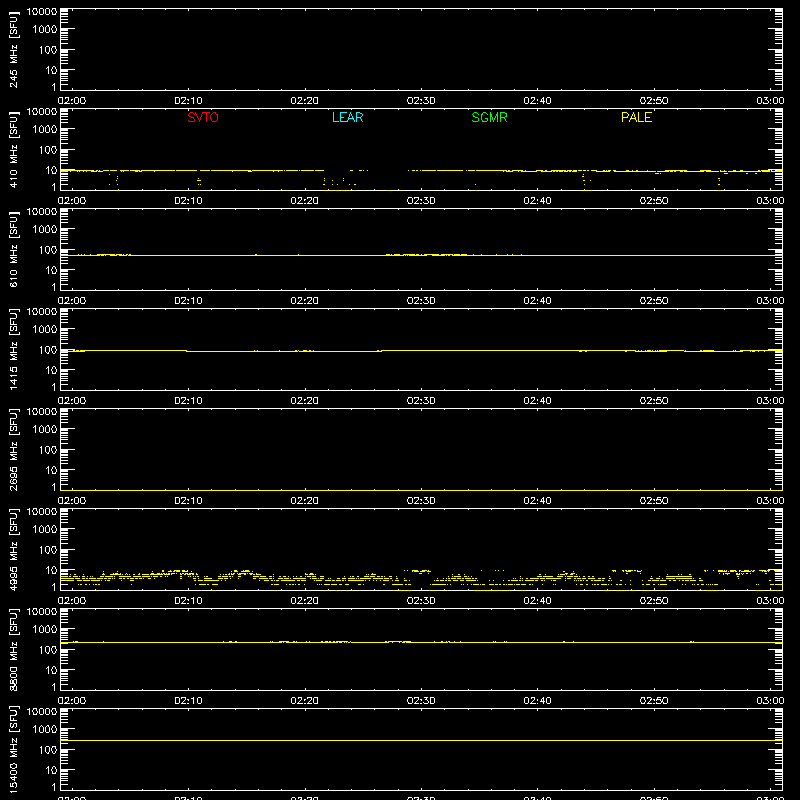Click the green SGMR station label
Image resolution: width=800 pixels, height=800 pixels.
pos(489,117)
